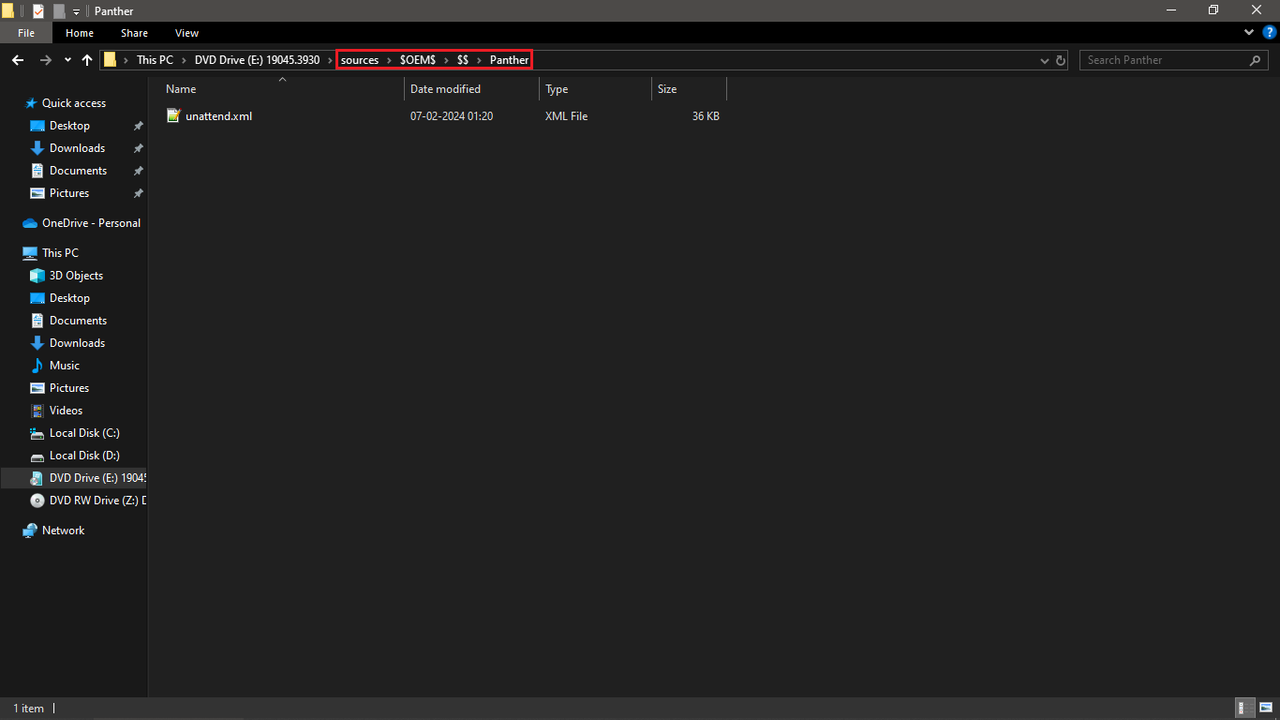Switch to details view in status bar

[x=1245, y=708]
